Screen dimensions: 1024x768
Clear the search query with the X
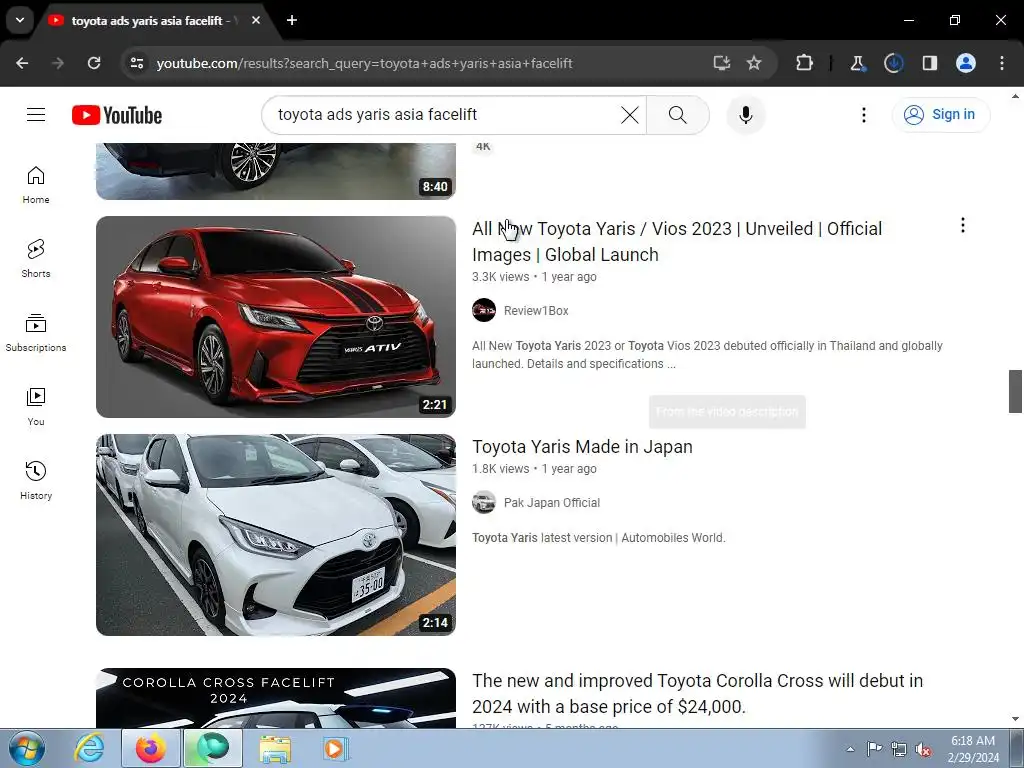pyautogui.click(x=630, y=115)
